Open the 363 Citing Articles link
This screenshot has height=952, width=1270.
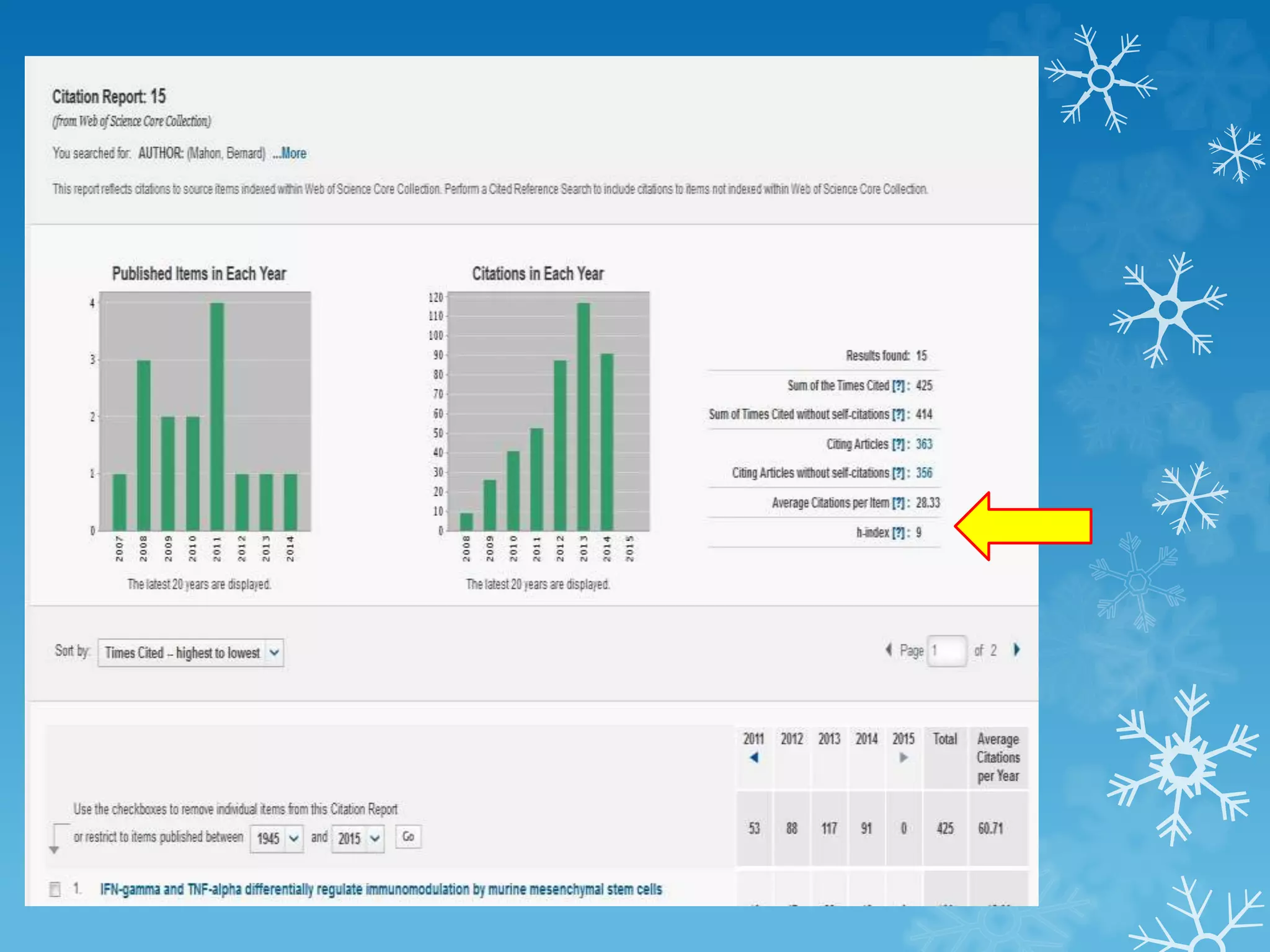pos(924,444)
